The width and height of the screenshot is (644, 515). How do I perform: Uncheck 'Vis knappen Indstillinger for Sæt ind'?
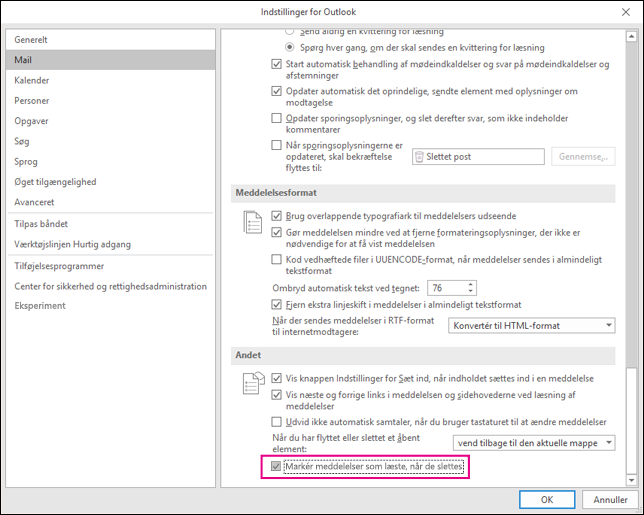276,378
